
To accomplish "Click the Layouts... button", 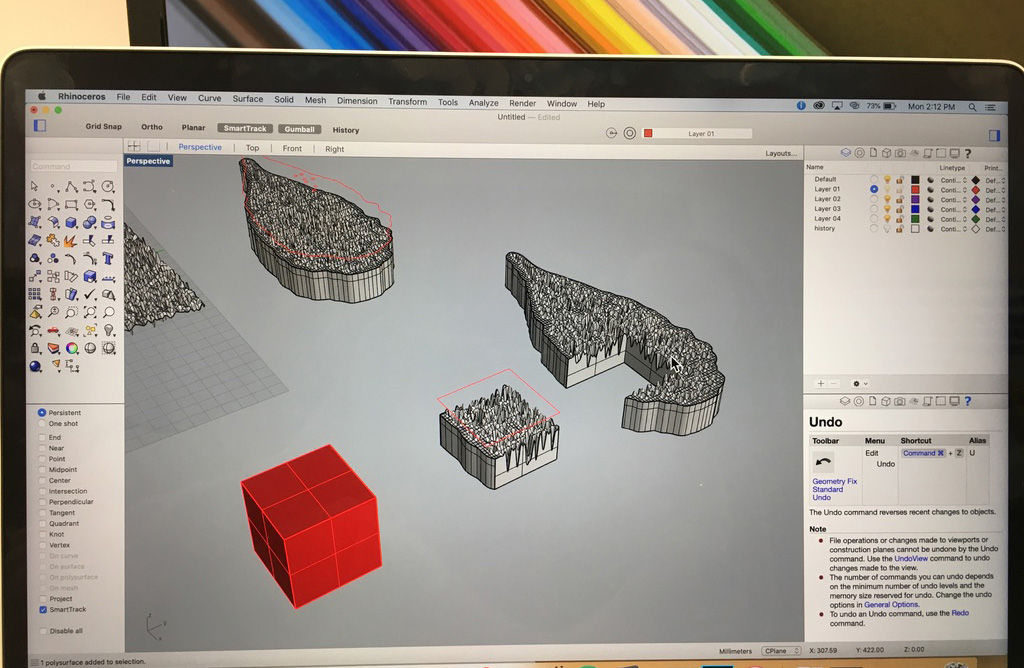I will tap(781, 153).
